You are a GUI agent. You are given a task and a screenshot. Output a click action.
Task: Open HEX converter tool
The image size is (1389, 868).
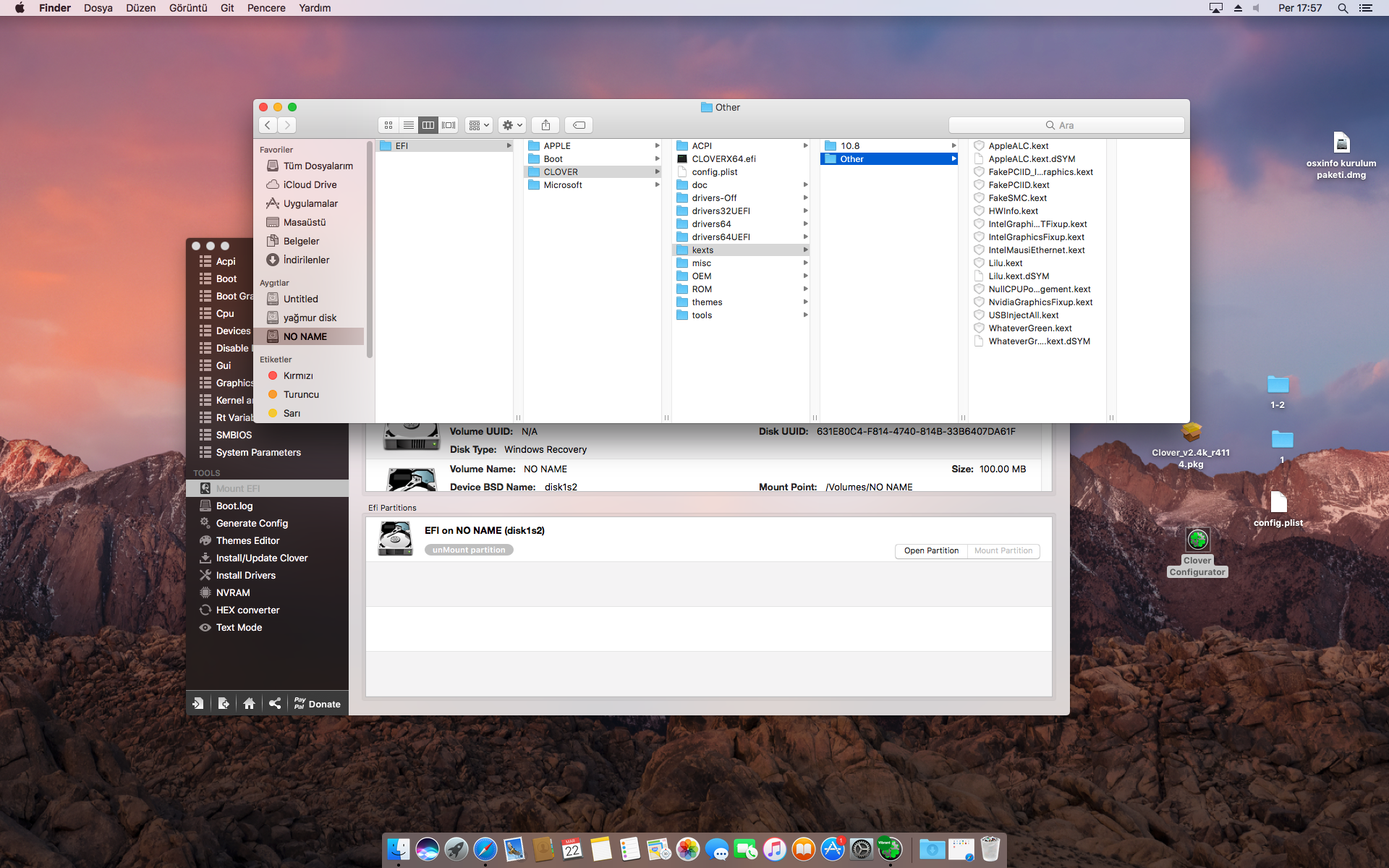247,610
